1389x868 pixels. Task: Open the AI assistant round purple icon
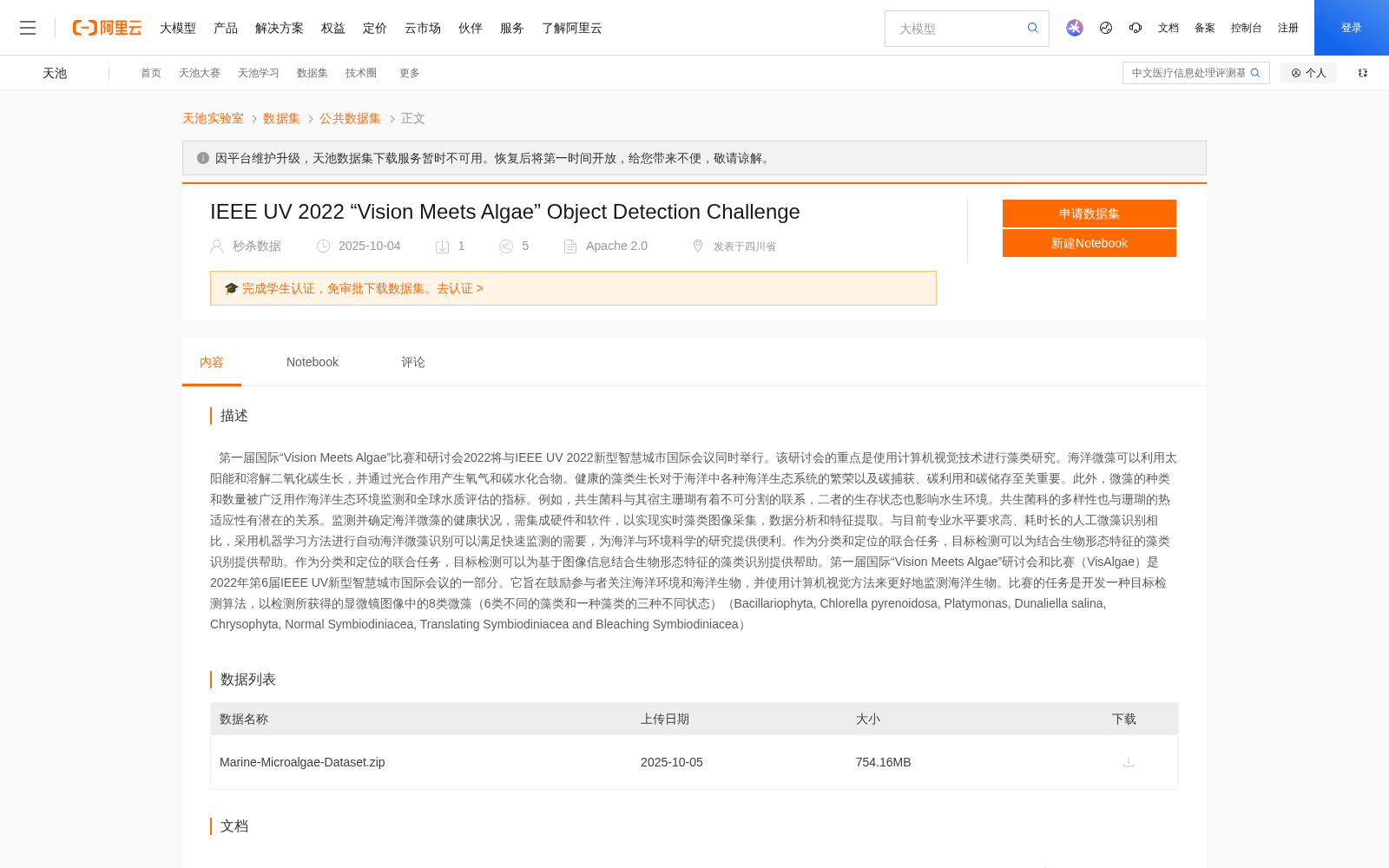point(1075,28)
